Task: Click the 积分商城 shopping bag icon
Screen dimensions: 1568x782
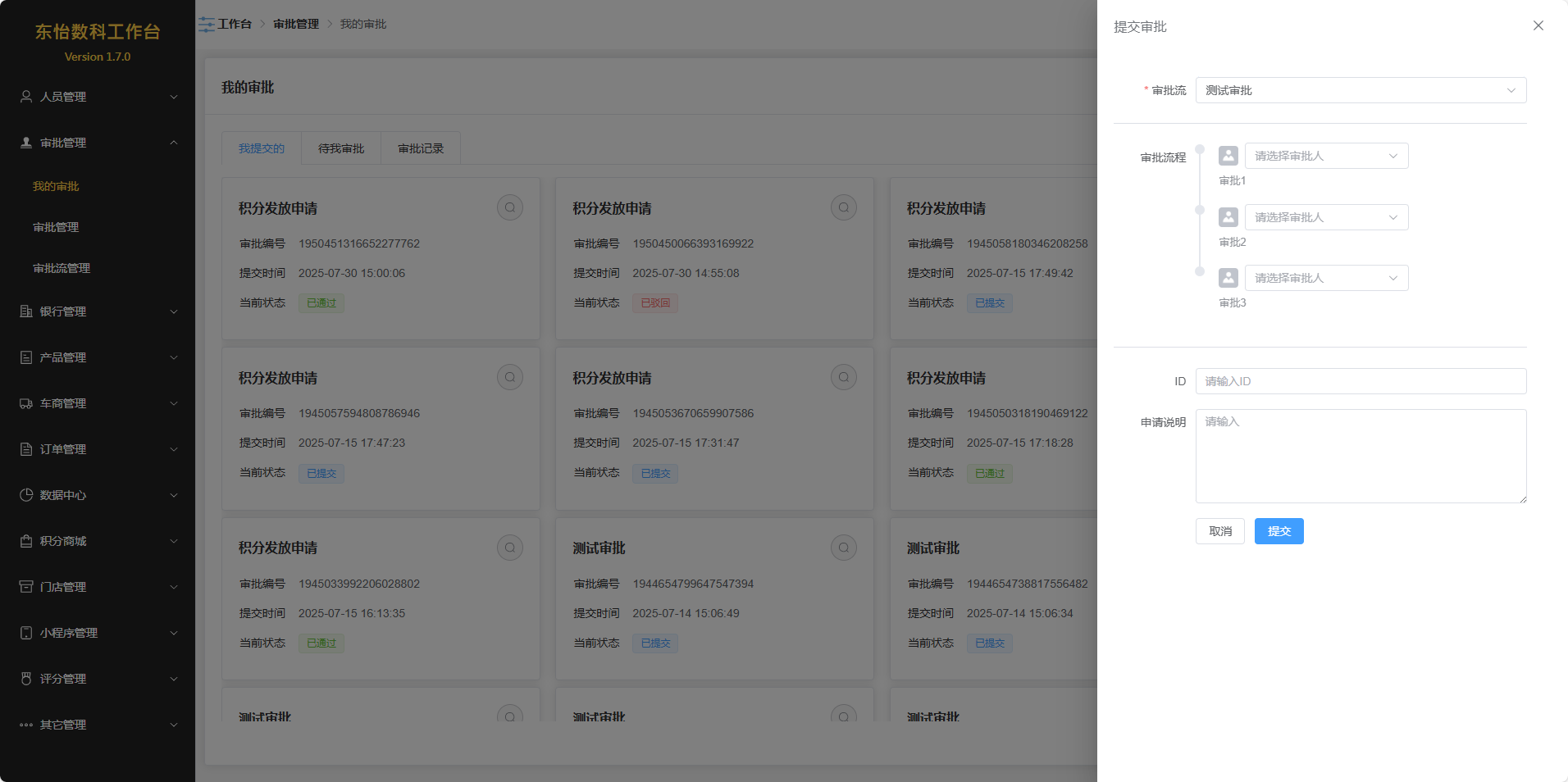Action: pyautogui.click(x=26, y=541)
